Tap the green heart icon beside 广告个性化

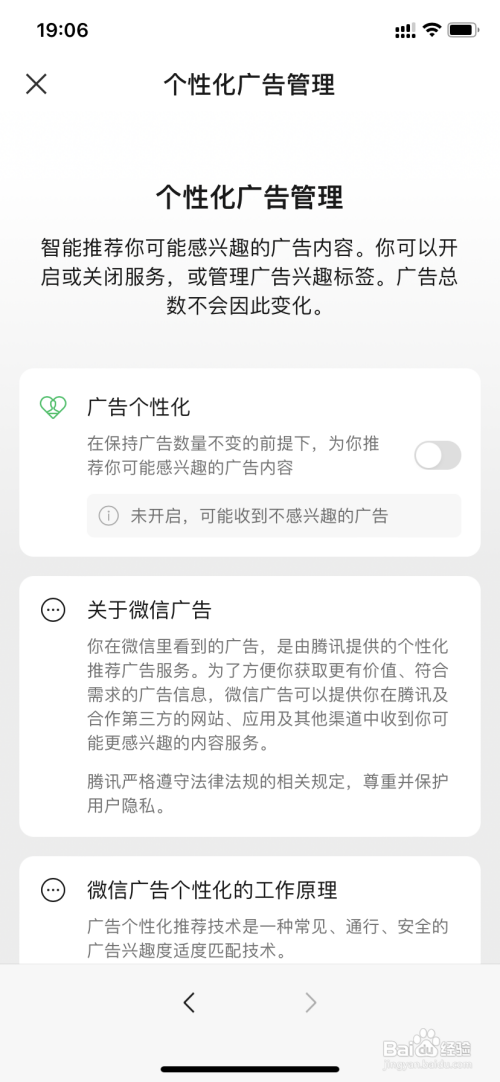(53, 408)
